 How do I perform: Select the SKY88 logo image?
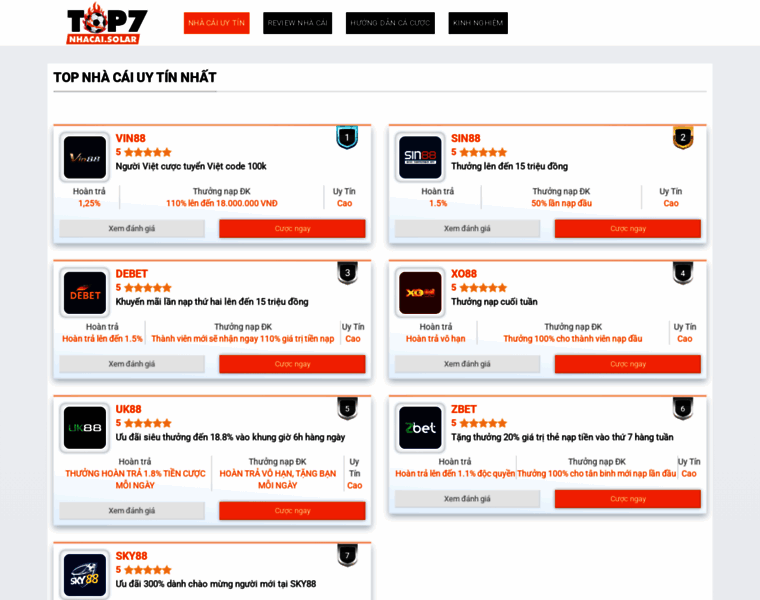[85, 575]
